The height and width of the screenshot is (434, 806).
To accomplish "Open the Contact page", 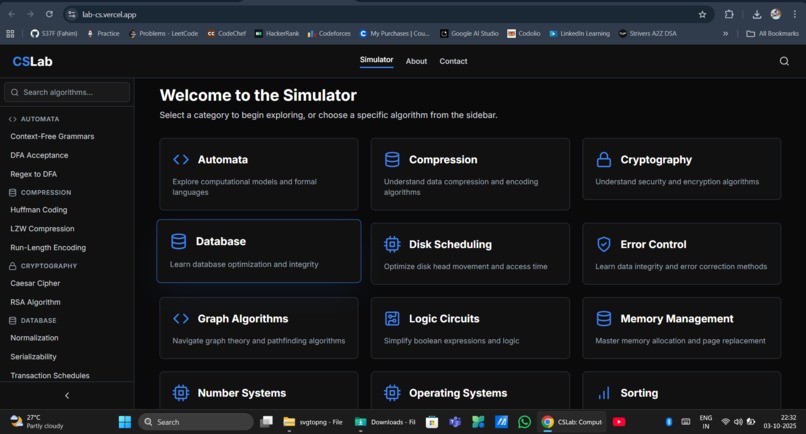I will 453,61.
